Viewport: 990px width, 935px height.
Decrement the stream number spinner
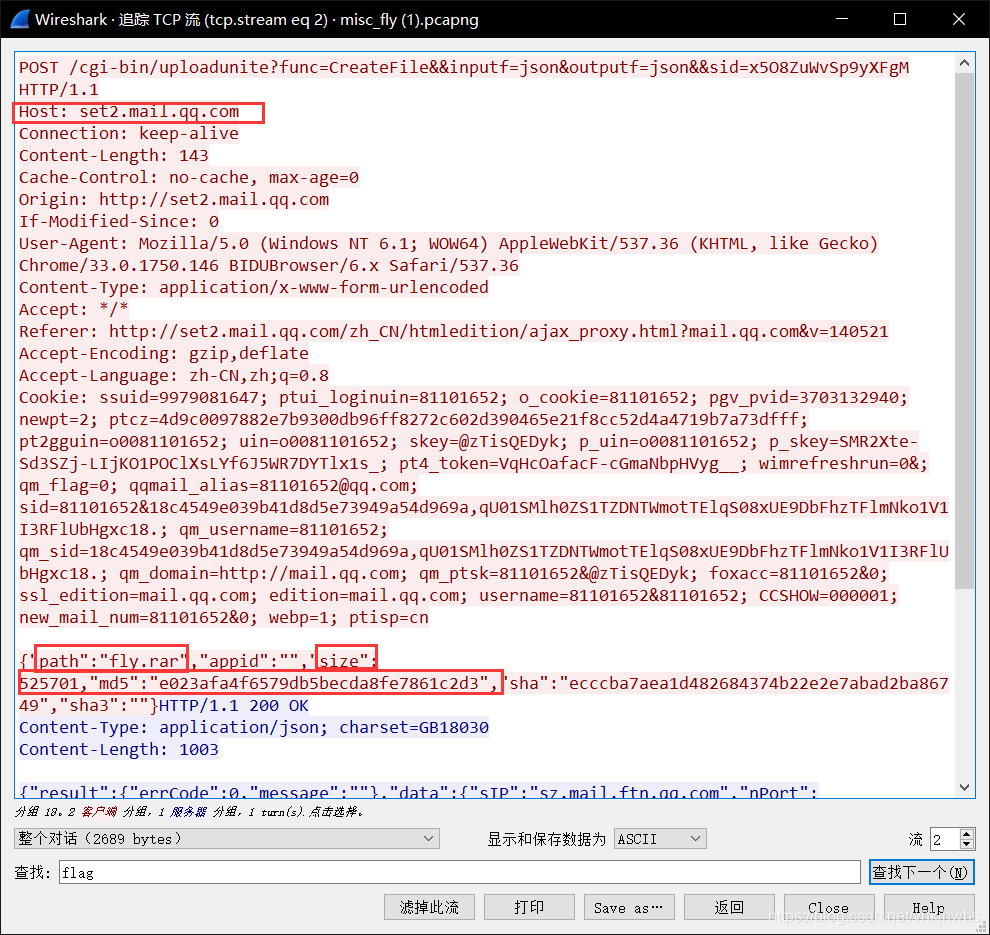(966, 844)
